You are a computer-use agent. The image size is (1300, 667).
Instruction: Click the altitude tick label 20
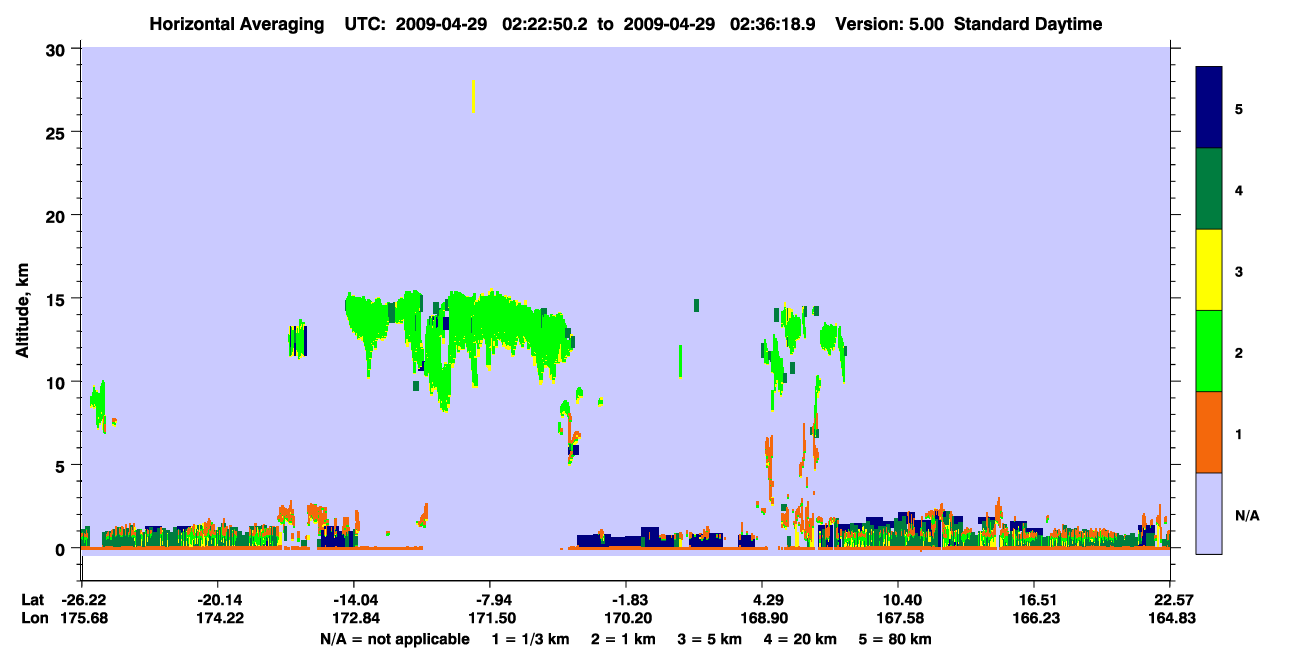coord(58,215)
